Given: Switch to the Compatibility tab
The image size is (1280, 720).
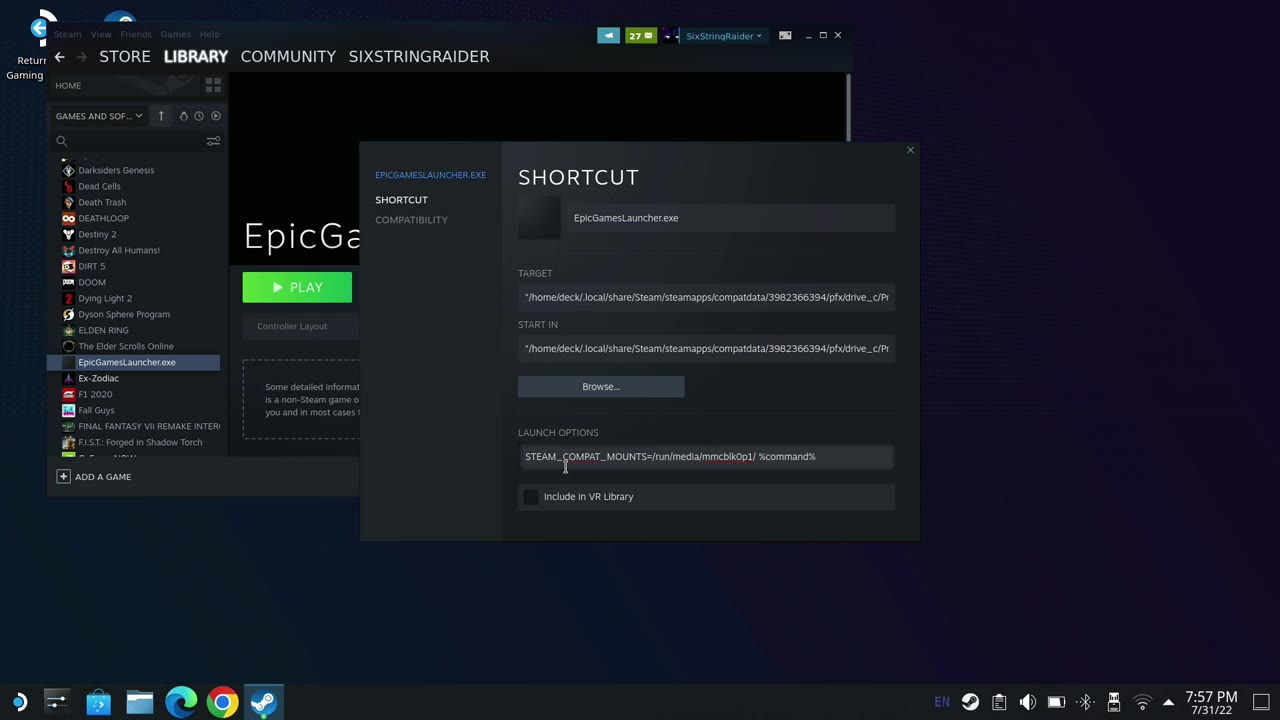Looking at the screenshot, I should [411, 220].
